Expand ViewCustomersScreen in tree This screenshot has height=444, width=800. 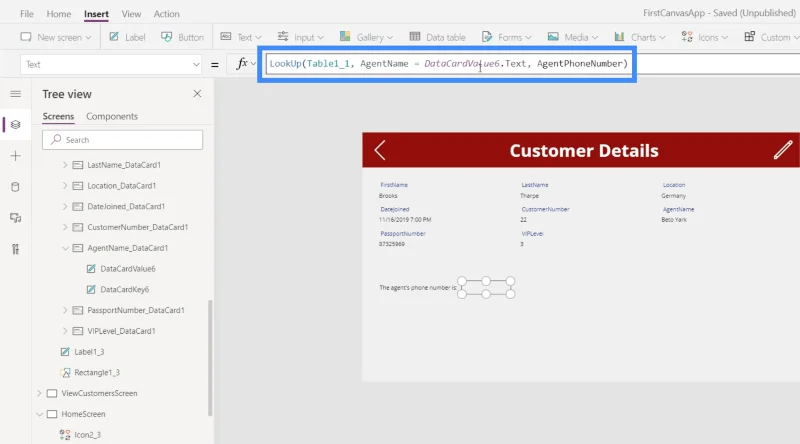[39, 393]
